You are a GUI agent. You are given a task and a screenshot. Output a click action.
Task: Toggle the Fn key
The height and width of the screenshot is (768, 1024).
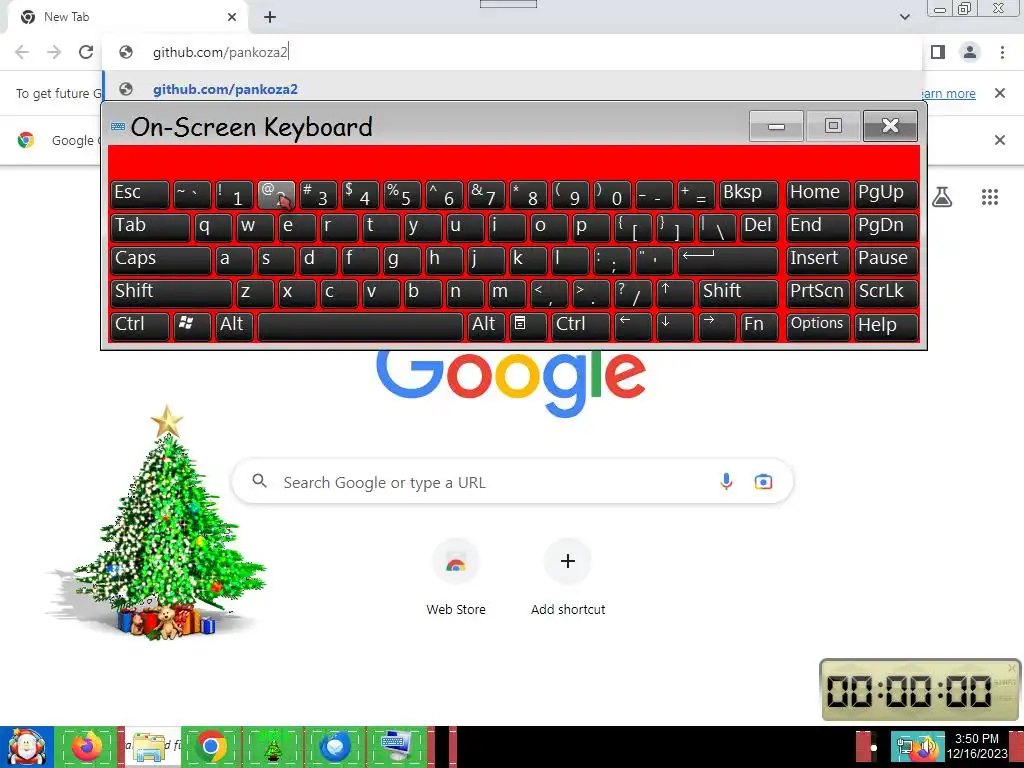click(x=759, y=326)
